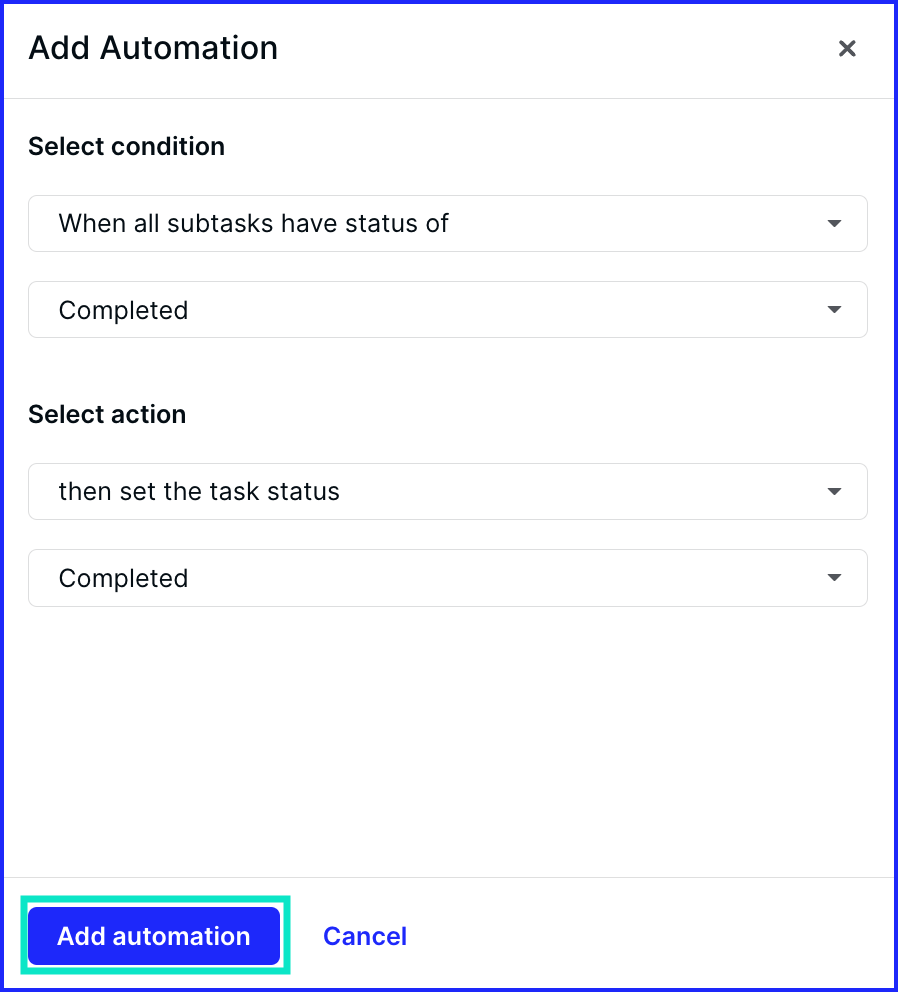Screen dimensions: 898x992
Task: Click the caret arrow on the task status action dropdown
Action: (x=834, y=492)
